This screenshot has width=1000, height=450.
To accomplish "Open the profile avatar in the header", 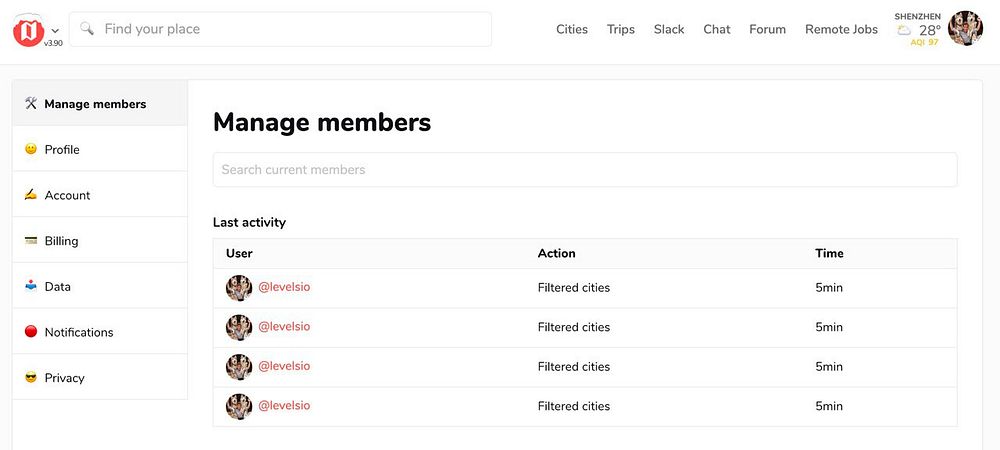I will [x=965, y=29].
